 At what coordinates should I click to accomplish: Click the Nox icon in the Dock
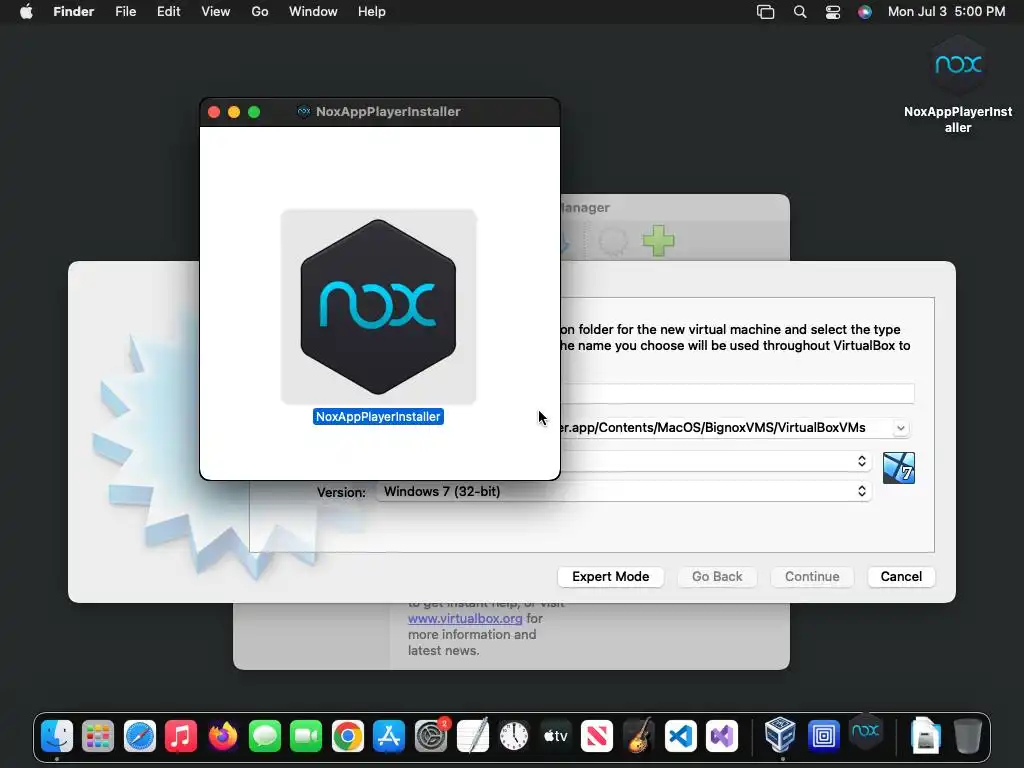click(x=865, y=731)
